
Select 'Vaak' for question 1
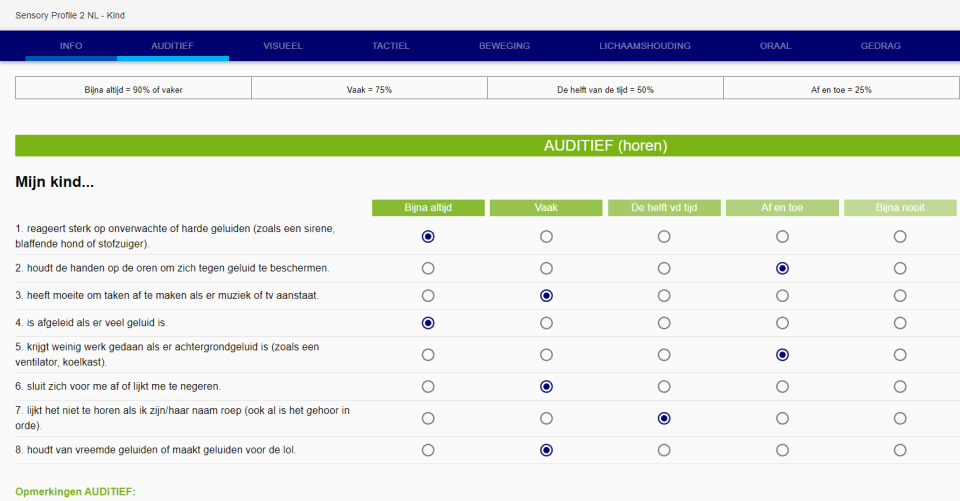[546, 237]
